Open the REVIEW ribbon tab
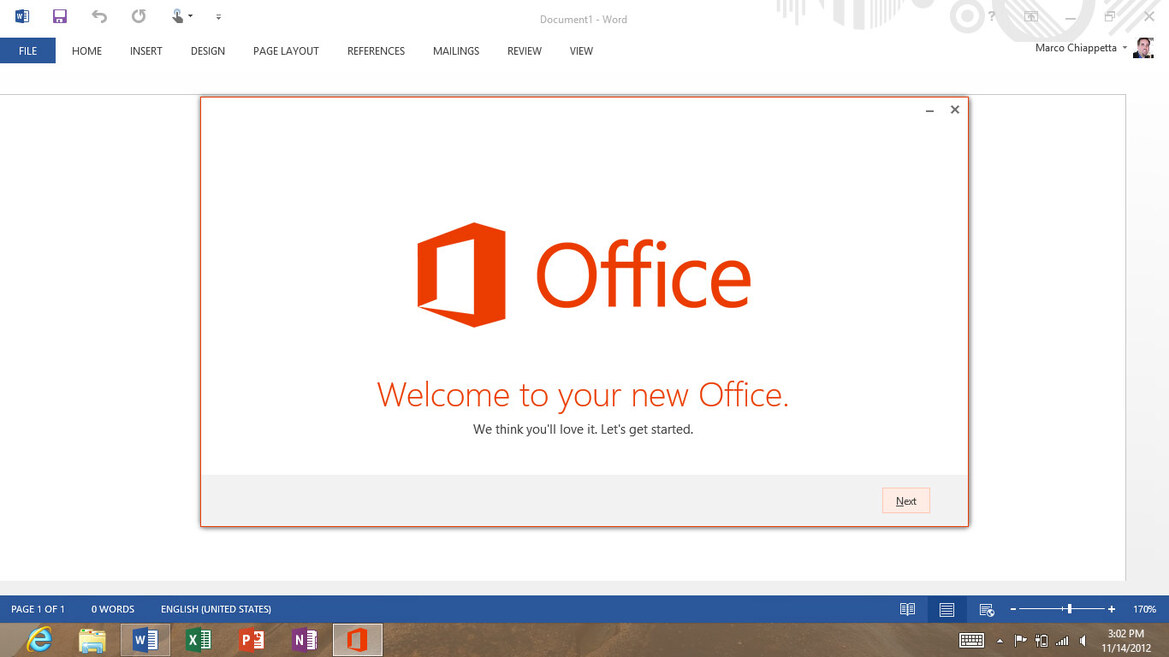The width and height of the screenshot is (1169, 657). point(524,51)
